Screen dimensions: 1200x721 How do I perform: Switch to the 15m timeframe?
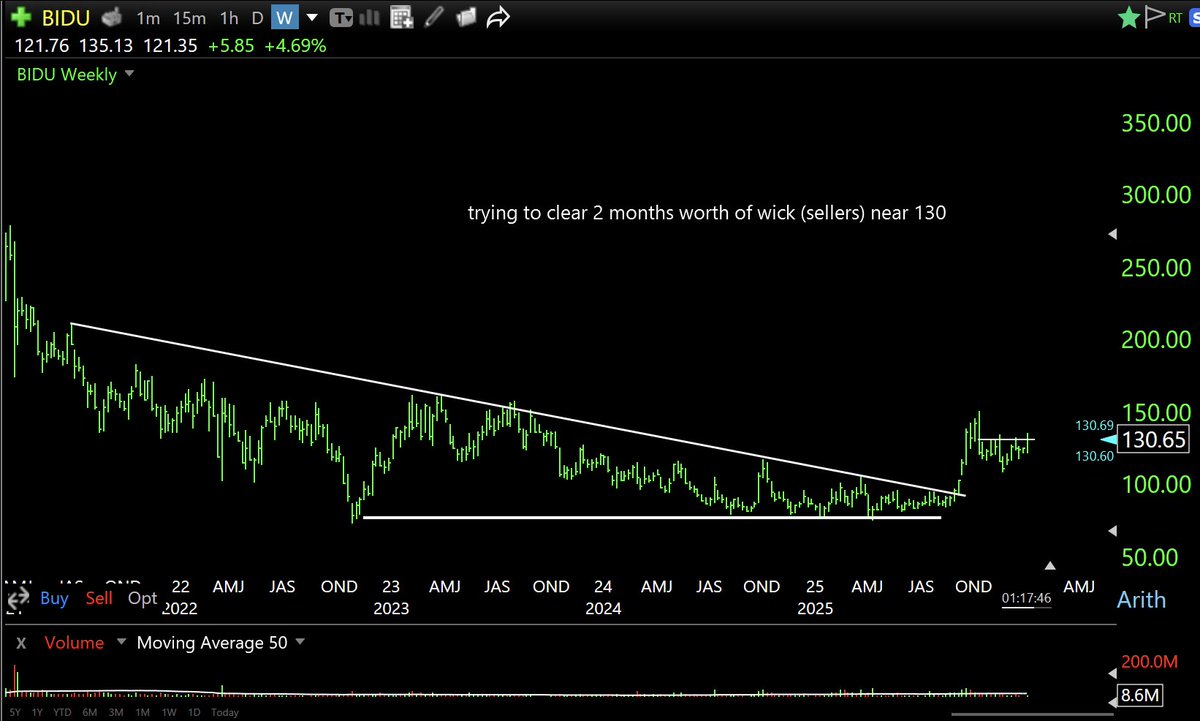tap(190, 18)
